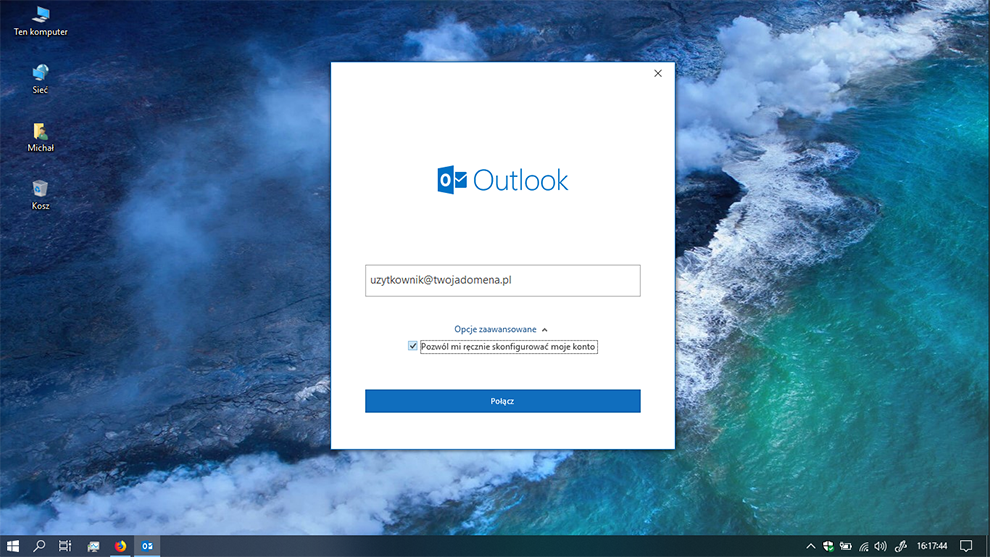990x557 pixels.
Task: Click the email address input field
Action: click(x=502, y=281)
